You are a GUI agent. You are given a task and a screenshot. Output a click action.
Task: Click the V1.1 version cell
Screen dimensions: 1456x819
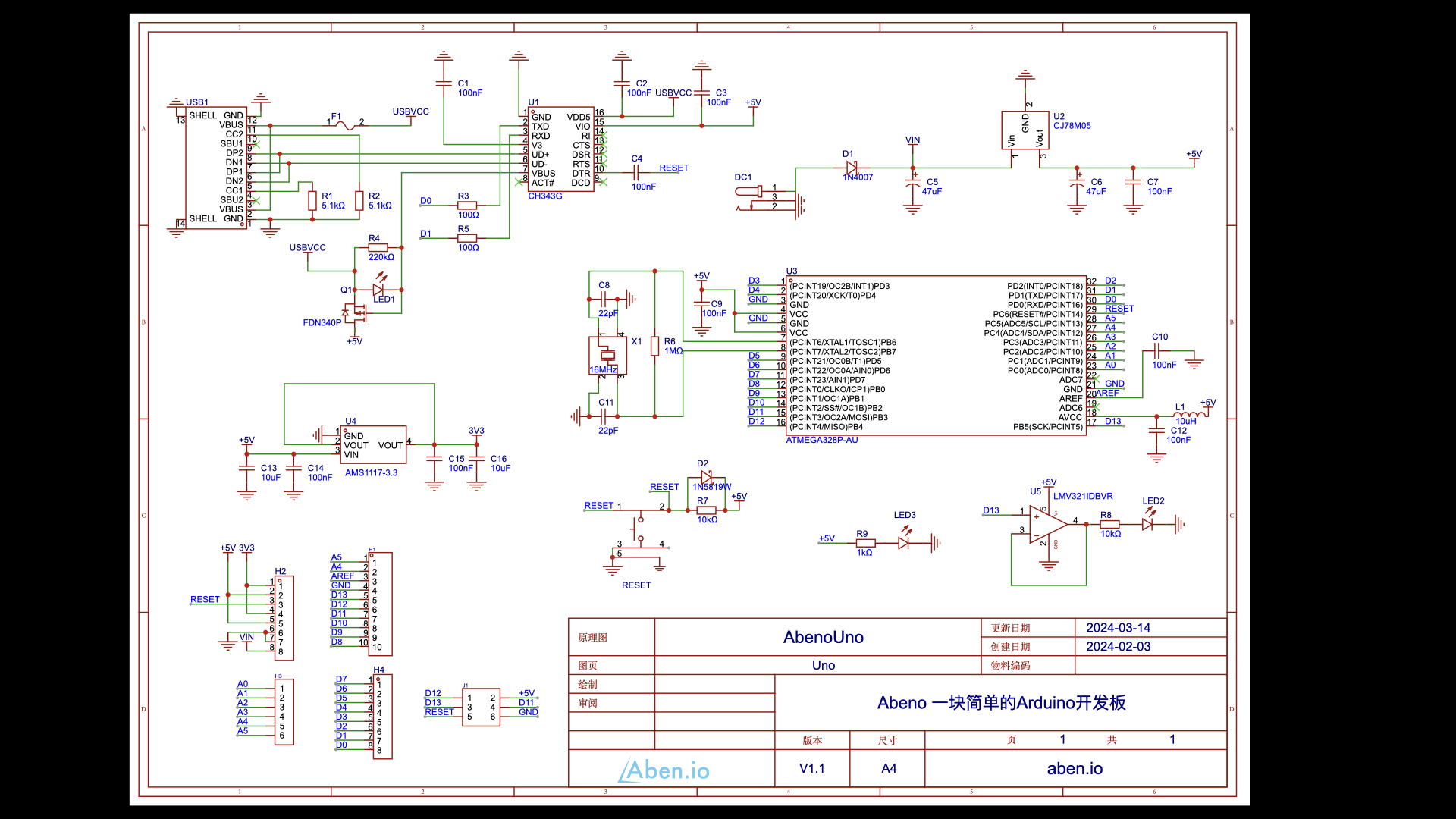tap(811, 768)
